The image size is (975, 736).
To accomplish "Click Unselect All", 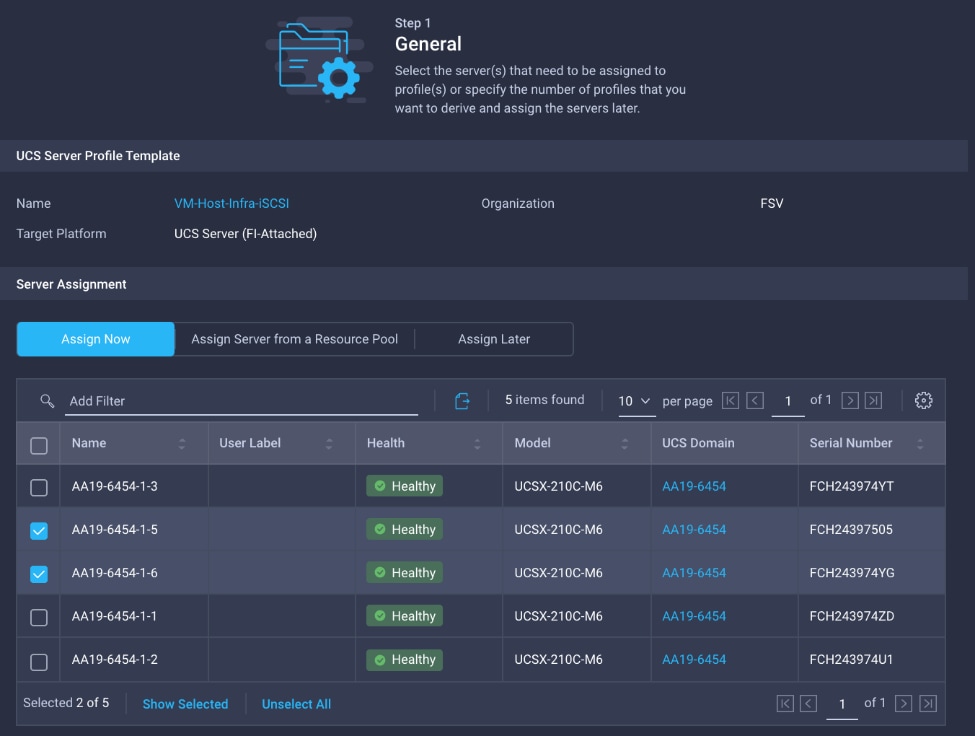I will point(296,704).
